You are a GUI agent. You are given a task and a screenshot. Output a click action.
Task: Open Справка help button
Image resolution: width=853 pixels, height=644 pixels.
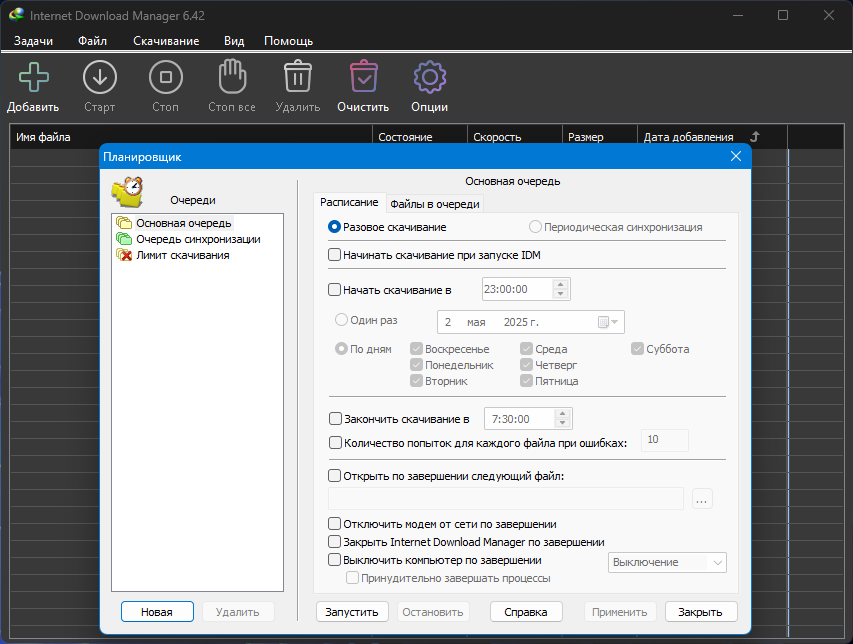pos(526,612)
